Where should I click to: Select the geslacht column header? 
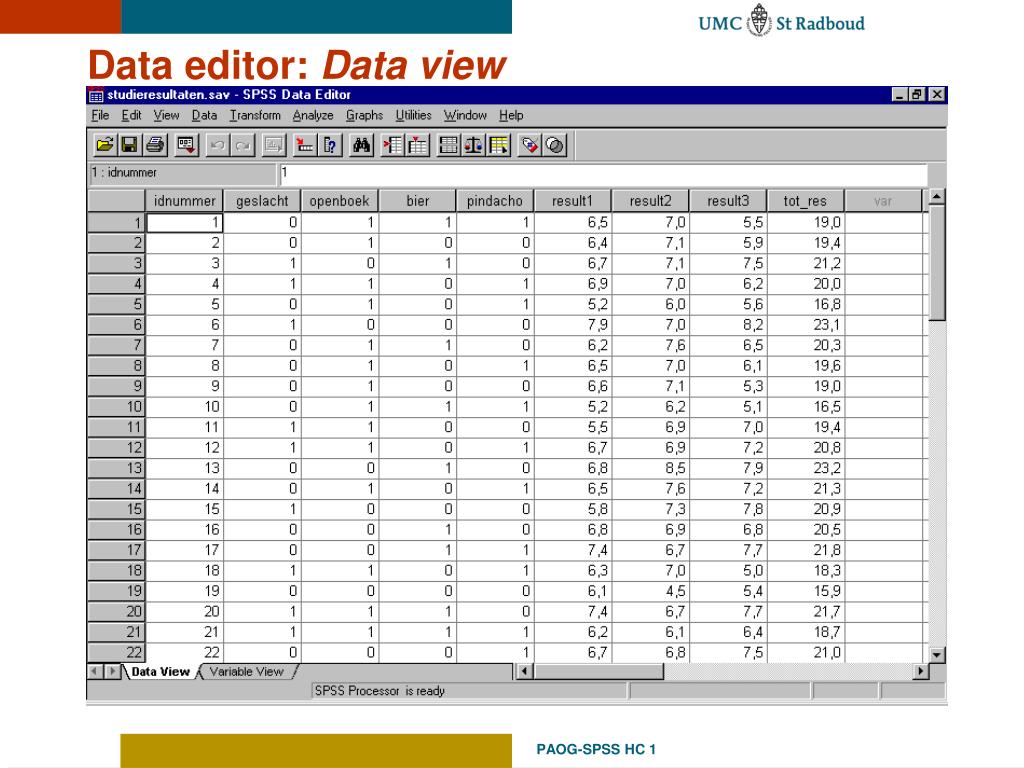tap(262, 201)
